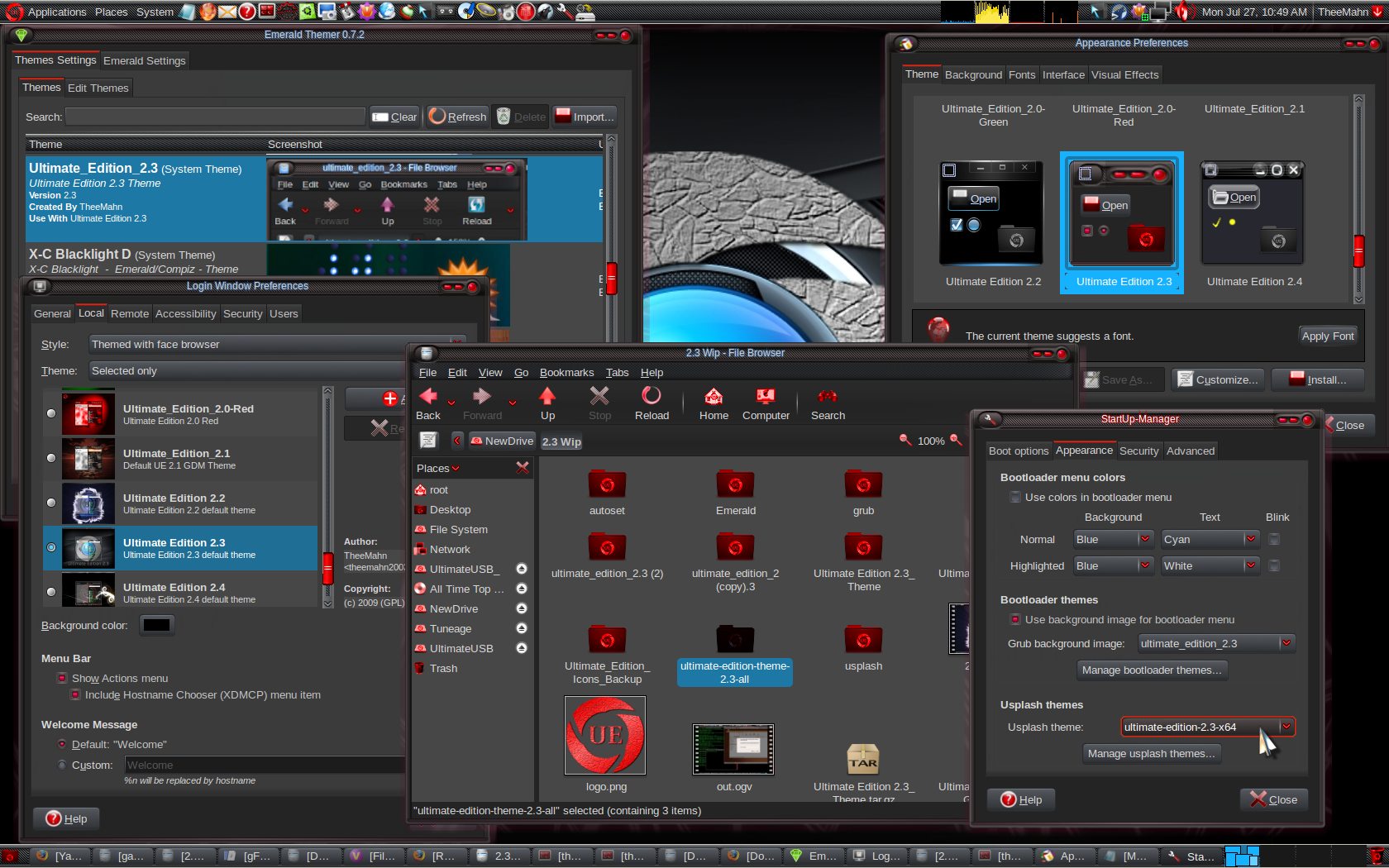Image resolution: width=1389 pixels, height=868 pixels.
Task: Zoom in using the magnifier plus icon
Action: tap(957, 441)
